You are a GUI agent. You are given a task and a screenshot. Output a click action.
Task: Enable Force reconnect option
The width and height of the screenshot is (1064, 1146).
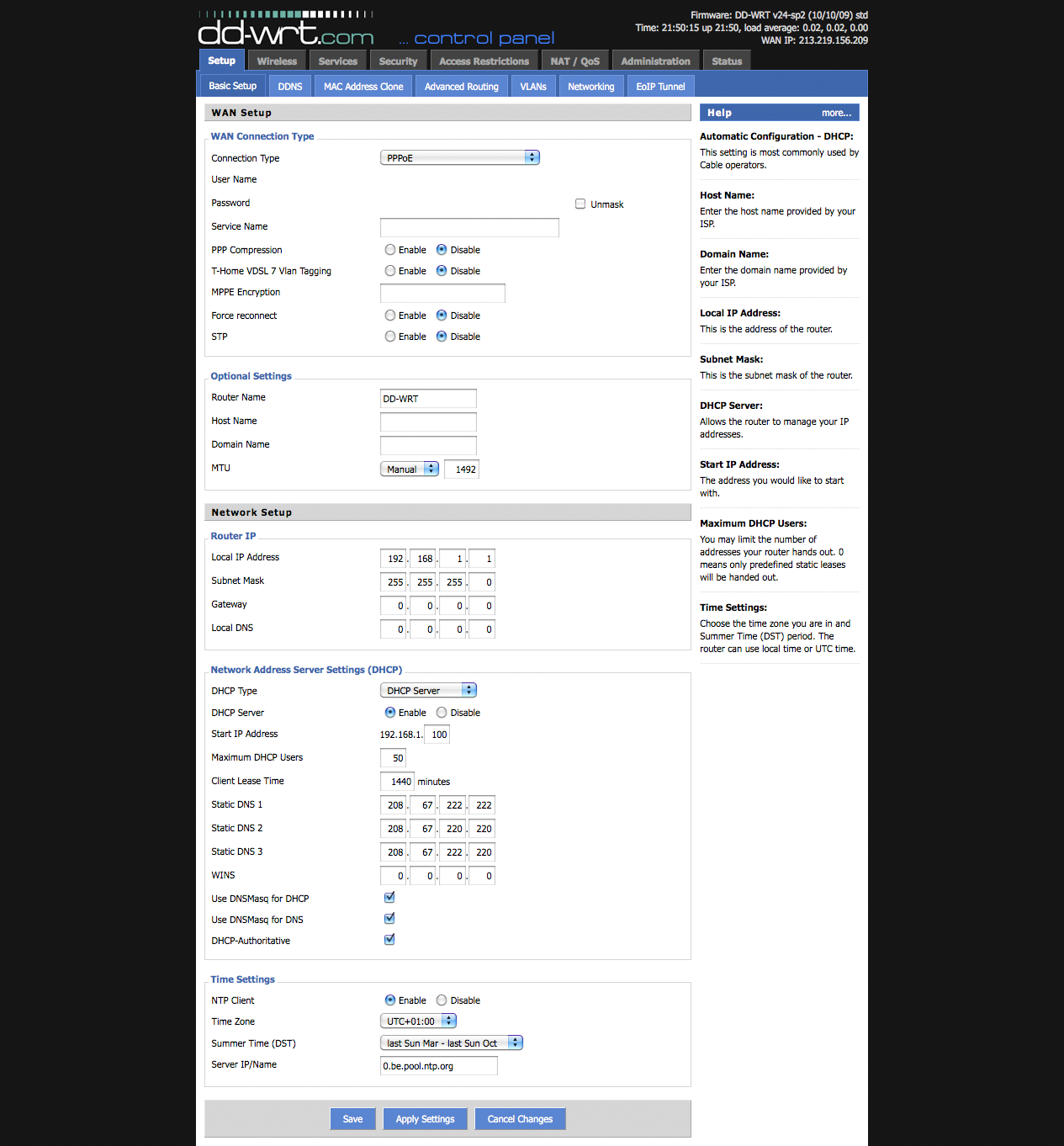pos(390,316)
